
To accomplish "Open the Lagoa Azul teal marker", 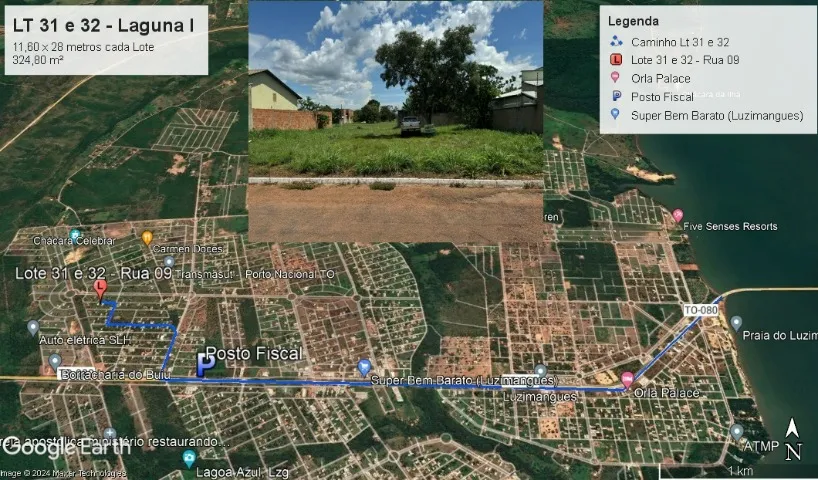I will (188, 458).
